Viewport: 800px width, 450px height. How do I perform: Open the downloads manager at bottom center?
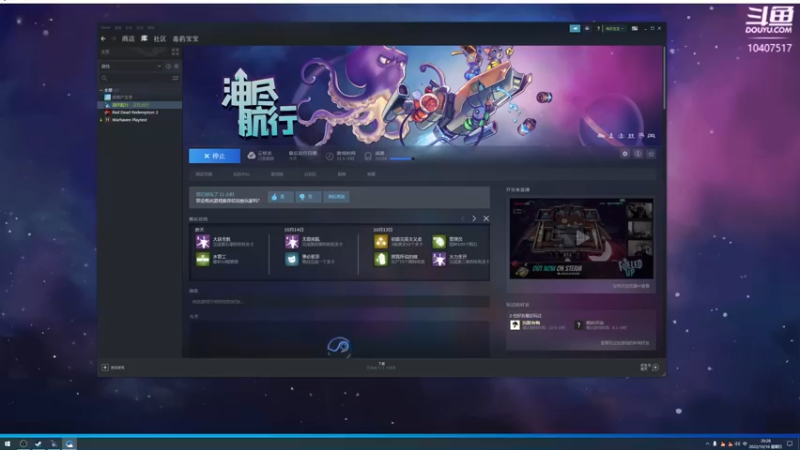(381, 365)
